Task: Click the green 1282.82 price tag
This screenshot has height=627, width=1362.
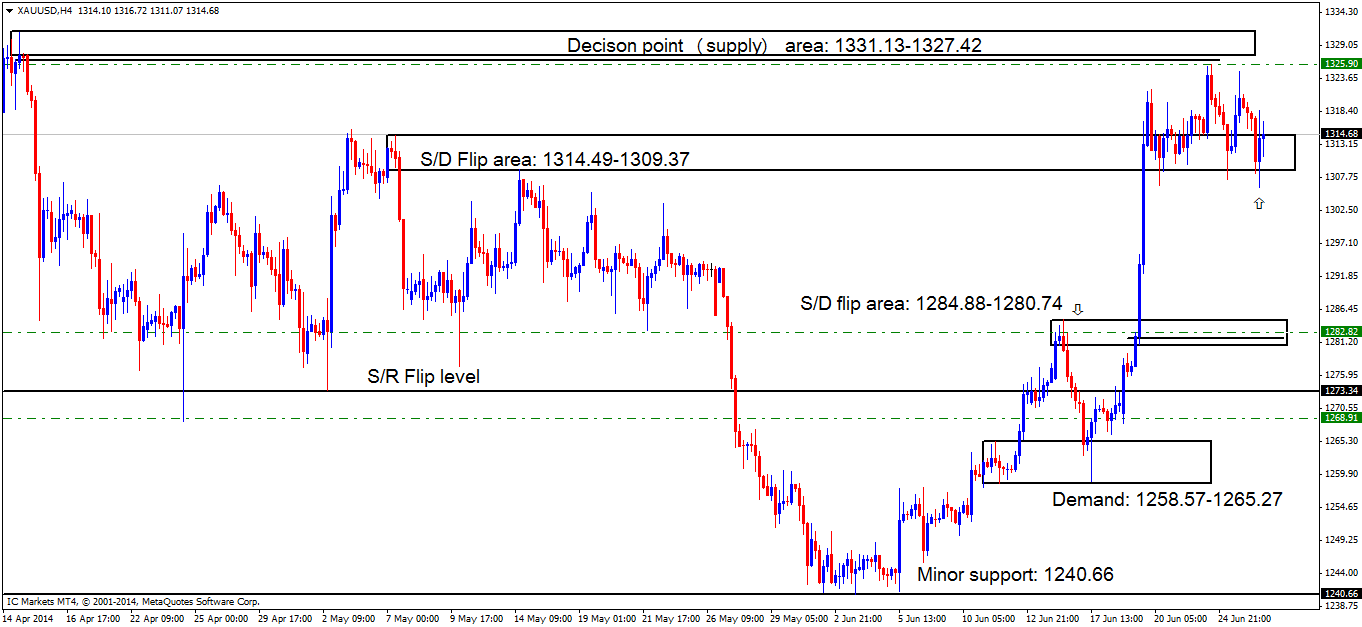Action: (x=1339, y=331)
